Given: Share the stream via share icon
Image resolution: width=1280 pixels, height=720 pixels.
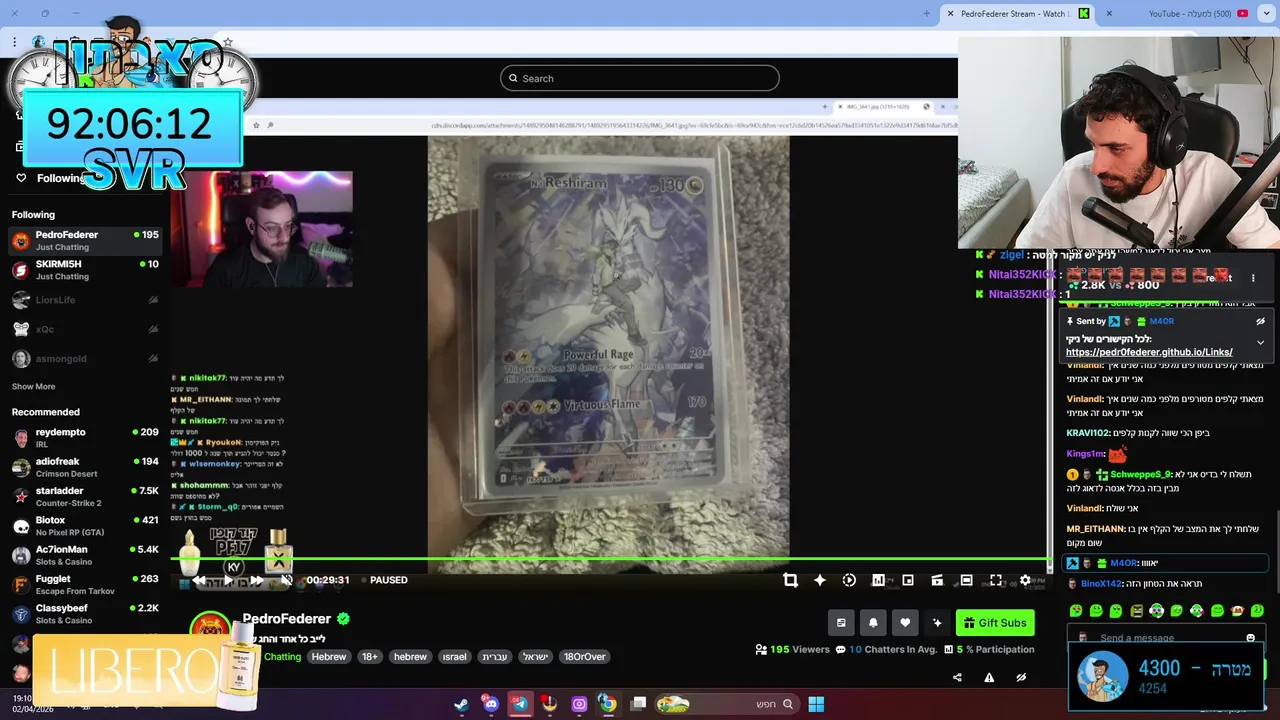Looking at the screenshot, I should point(957,677).
